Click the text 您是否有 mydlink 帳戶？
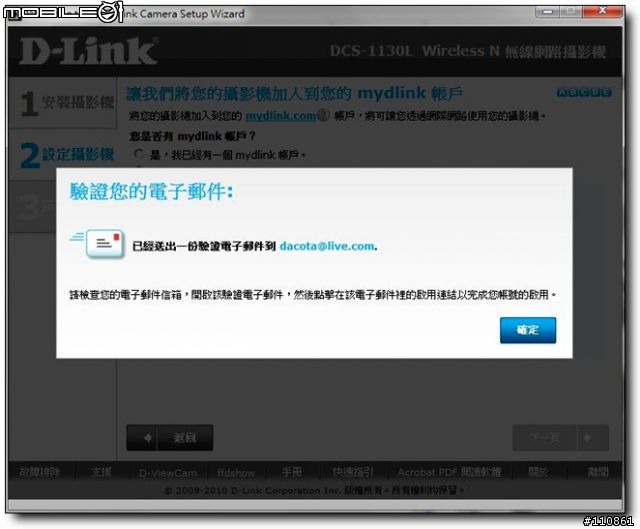This screenshot has width=640, height=529. click(x=192, y=136)
